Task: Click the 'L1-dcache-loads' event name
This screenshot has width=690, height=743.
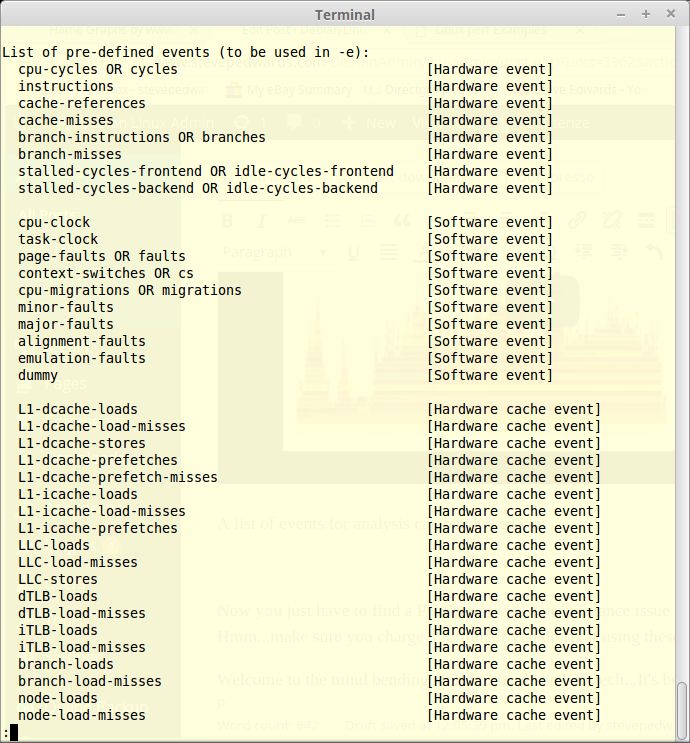Action: pyautogui.click(x=78, y=409)
